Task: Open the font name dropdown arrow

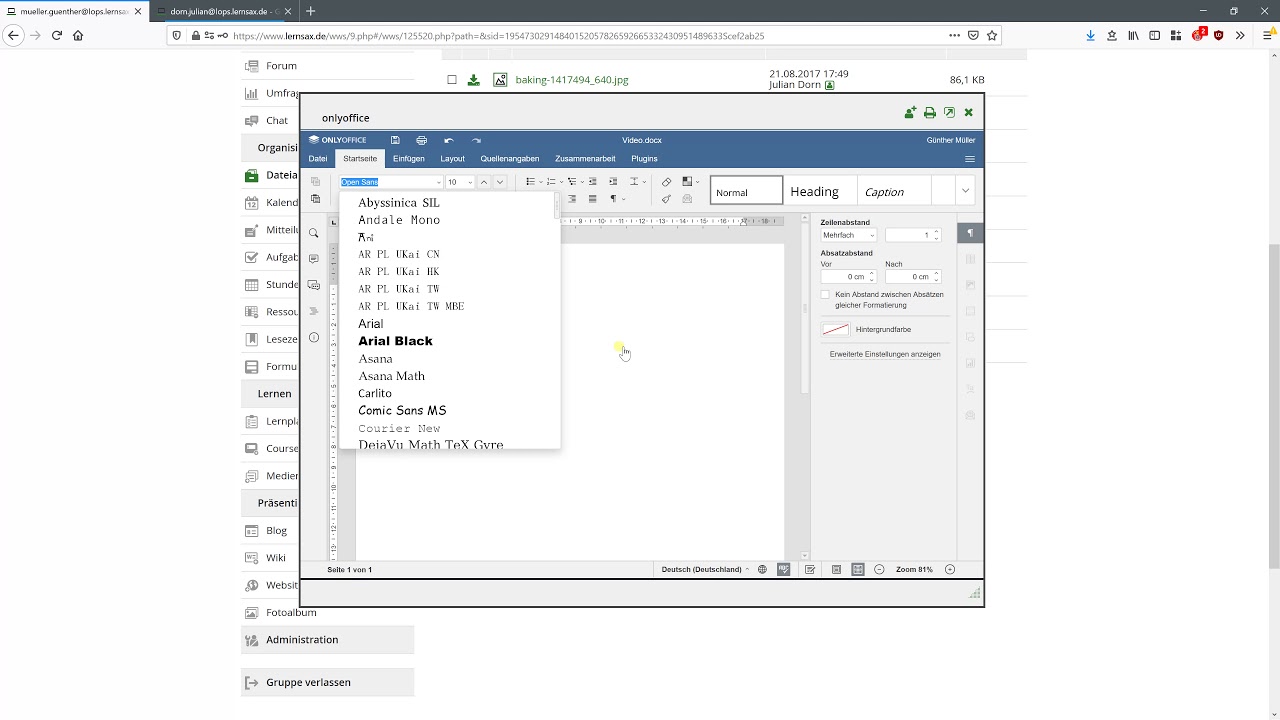Action: tap(438, 182)
